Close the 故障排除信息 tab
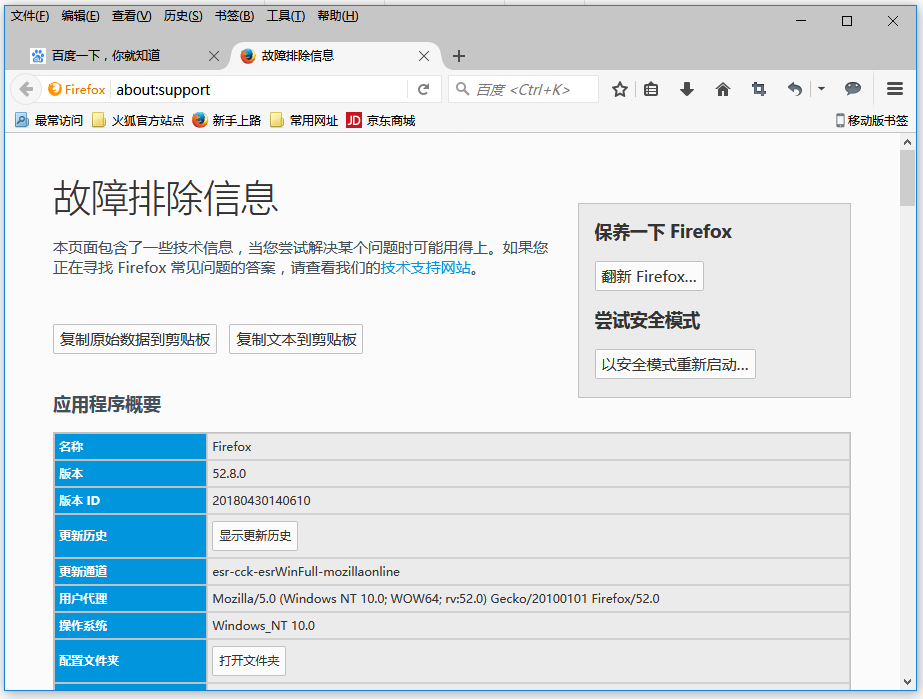Screen dimensions: 923x699 [x=424, y=56]
